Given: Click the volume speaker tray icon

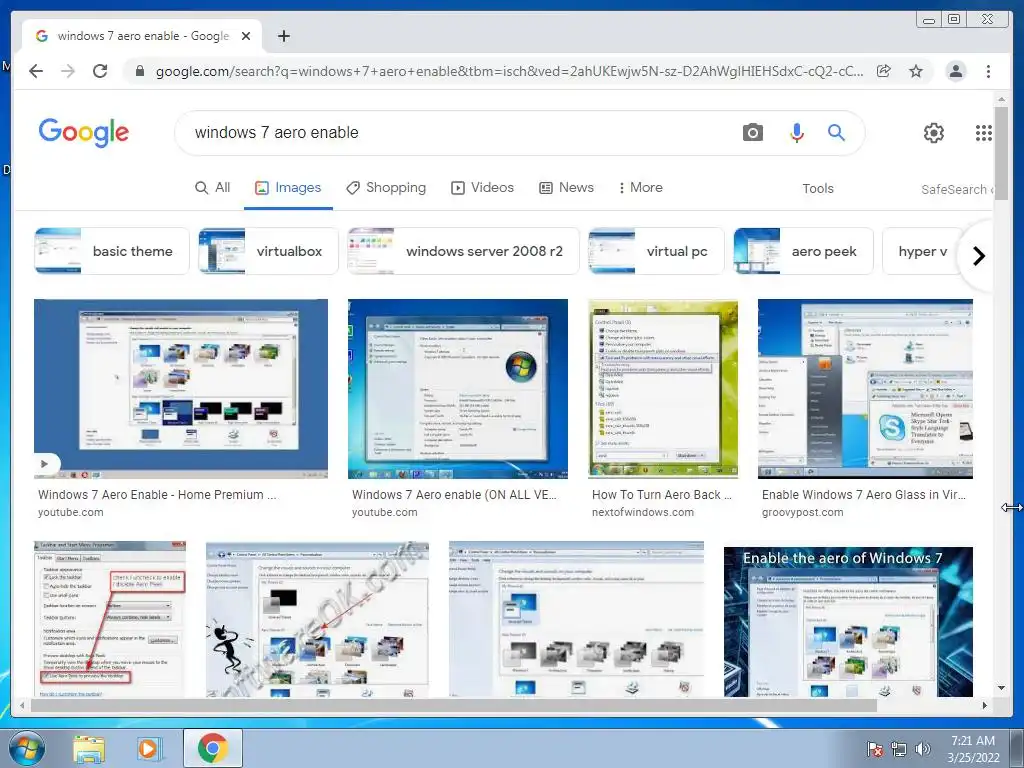Looking at the screenshot, I should 923,749.
